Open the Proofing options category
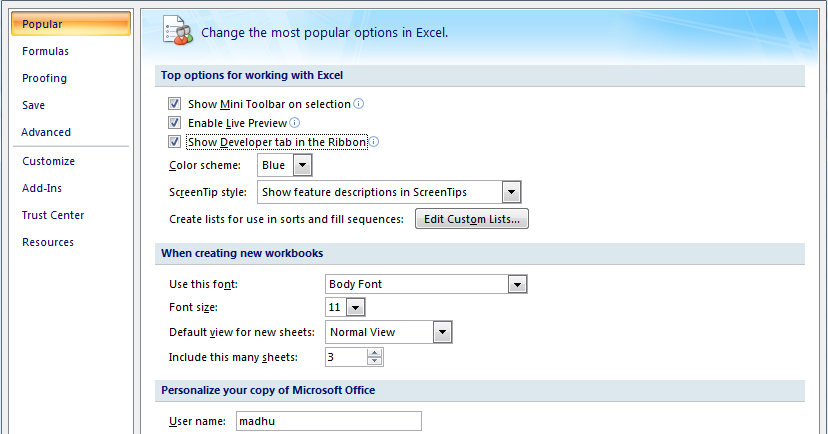This screenshot has height=434, width=828. (x=44, y=78)
